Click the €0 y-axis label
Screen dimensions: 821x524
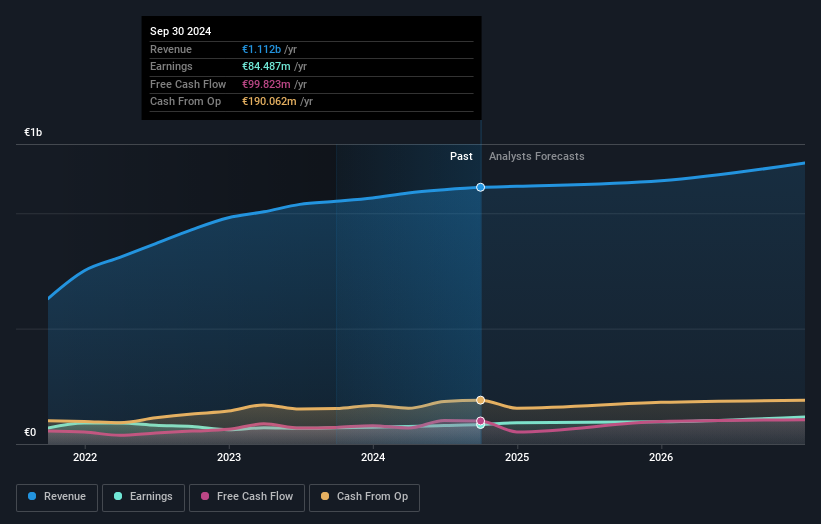point(30,432)
